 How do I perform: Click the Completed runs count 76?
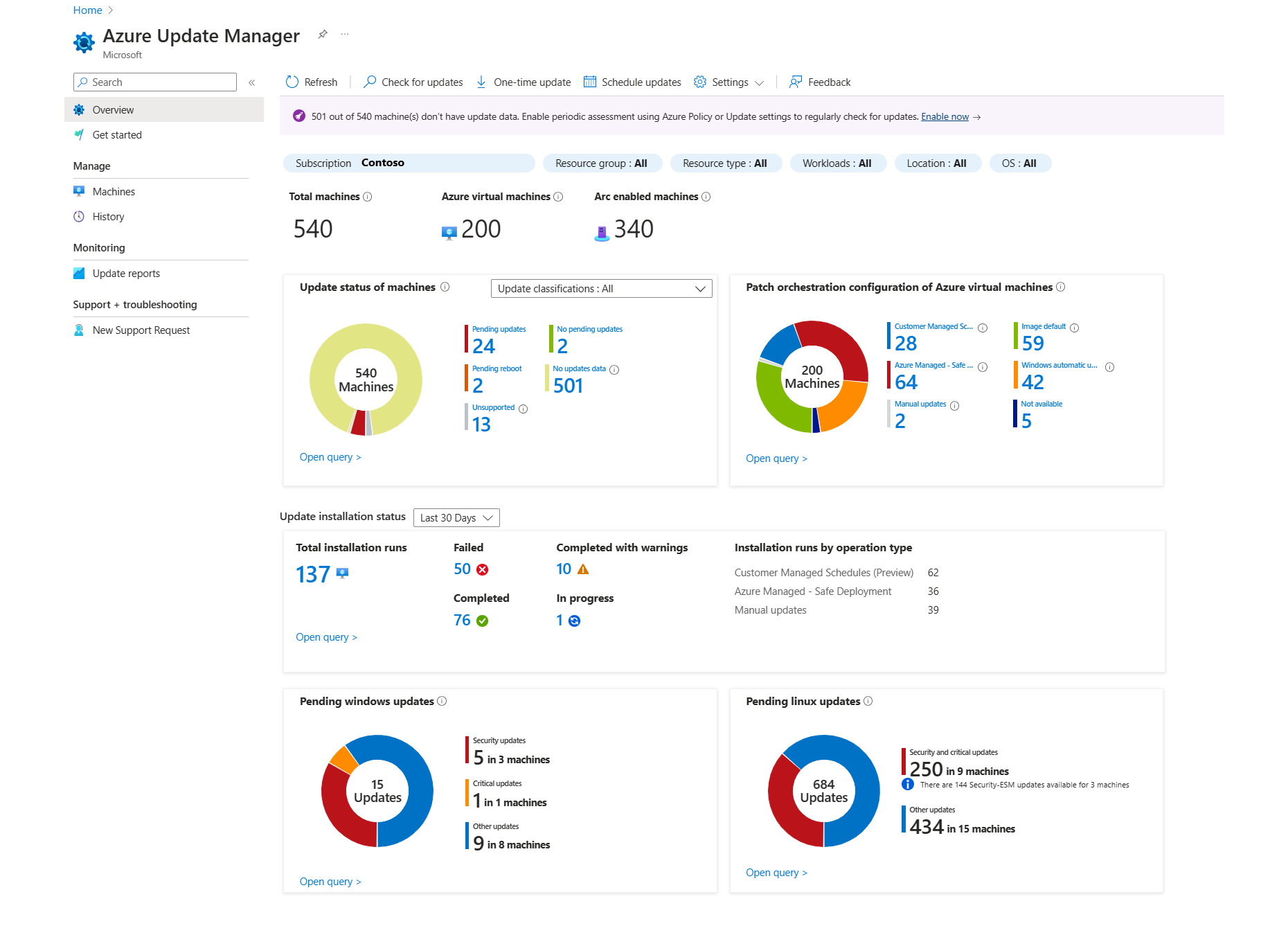point(462,620)
